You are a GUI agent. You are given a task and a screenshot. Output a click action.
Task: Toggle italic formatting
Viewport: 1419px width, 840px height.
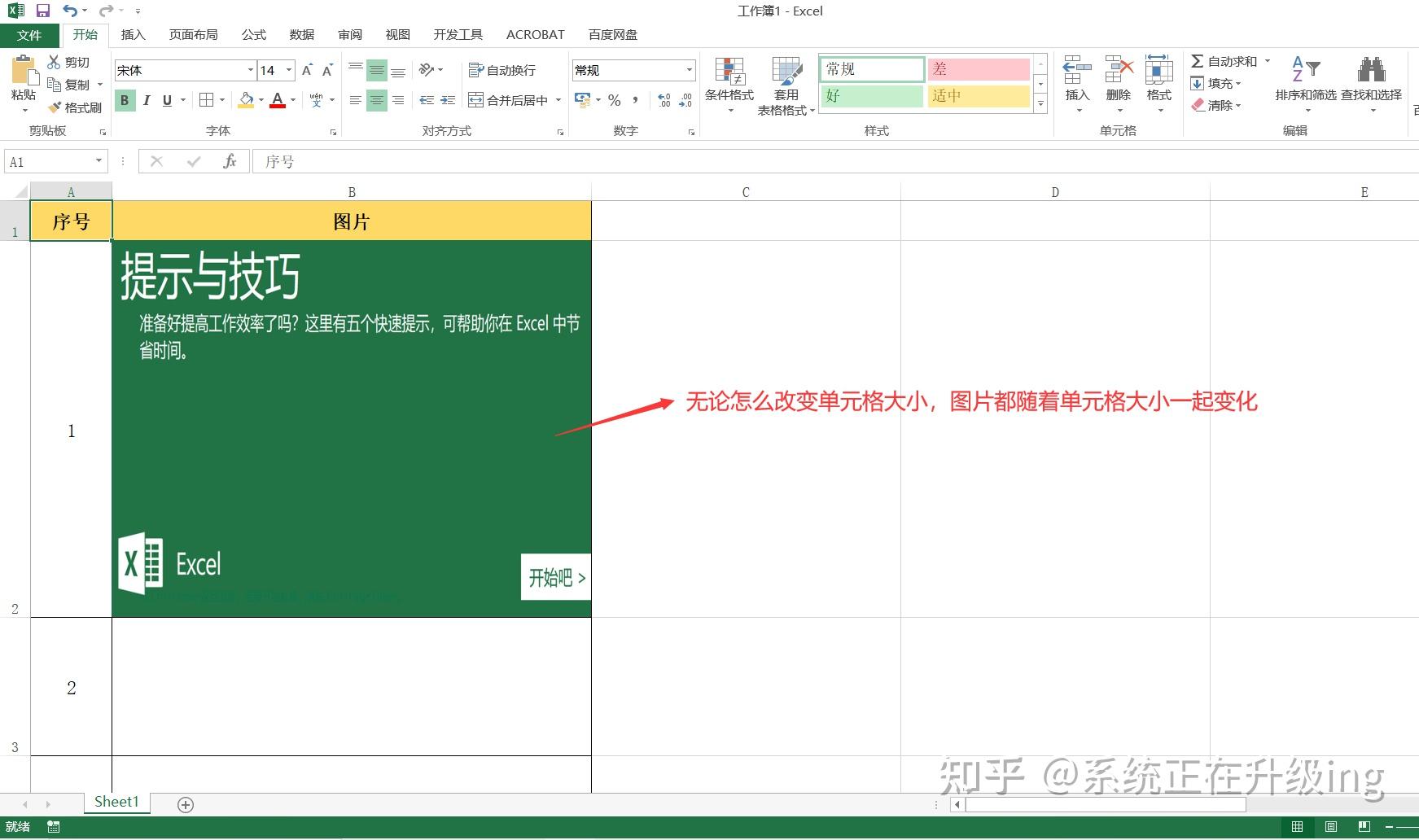click(147, 100)
